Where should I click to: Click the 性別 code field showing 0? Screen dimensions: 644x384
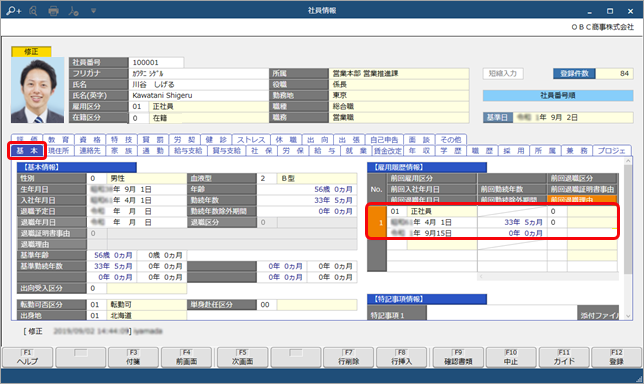point(96,178)
